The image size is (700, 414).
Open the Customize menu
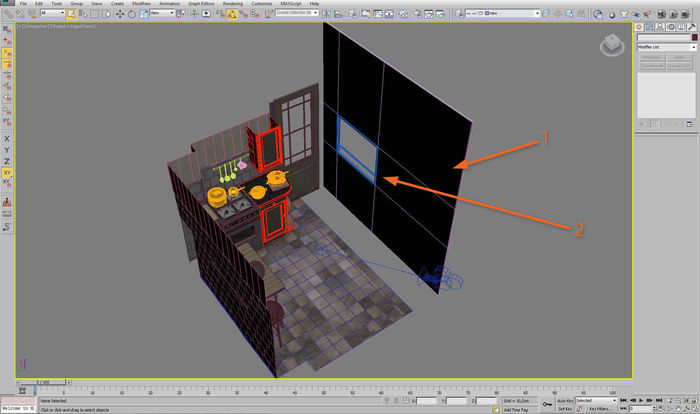[262, 4]
